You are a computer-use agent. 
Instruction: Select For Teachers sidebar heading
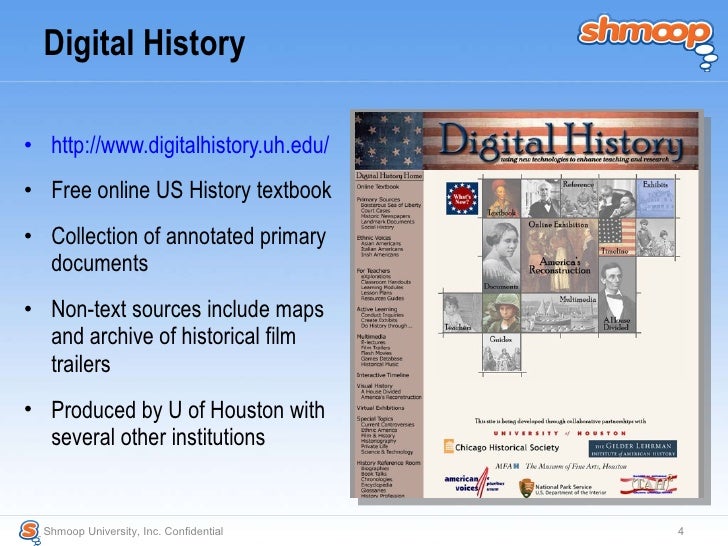click(x=373, y=271)
